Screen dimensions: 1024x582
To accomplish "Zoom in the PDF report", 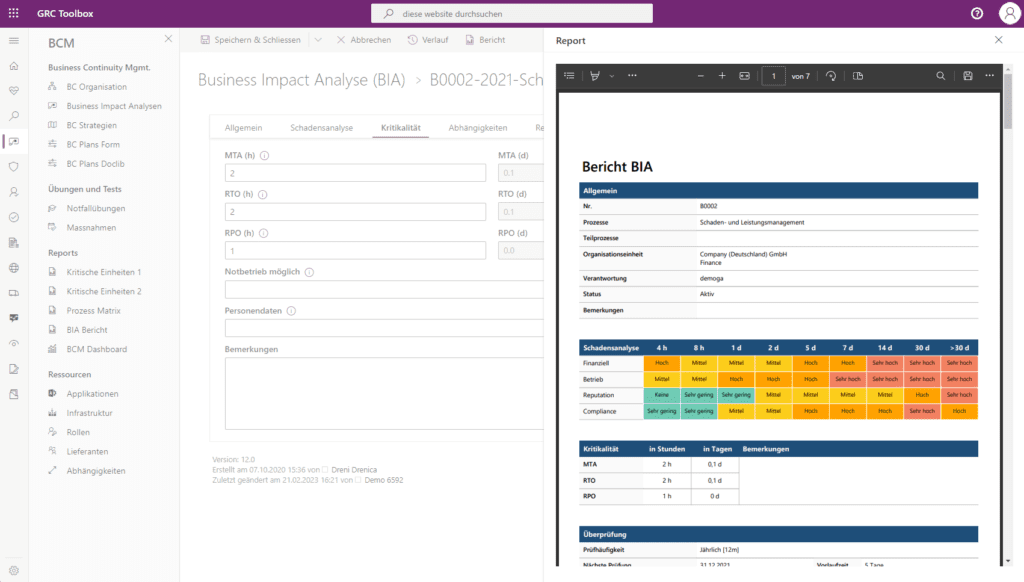I will pyautogui.click(x=722, y=76).
